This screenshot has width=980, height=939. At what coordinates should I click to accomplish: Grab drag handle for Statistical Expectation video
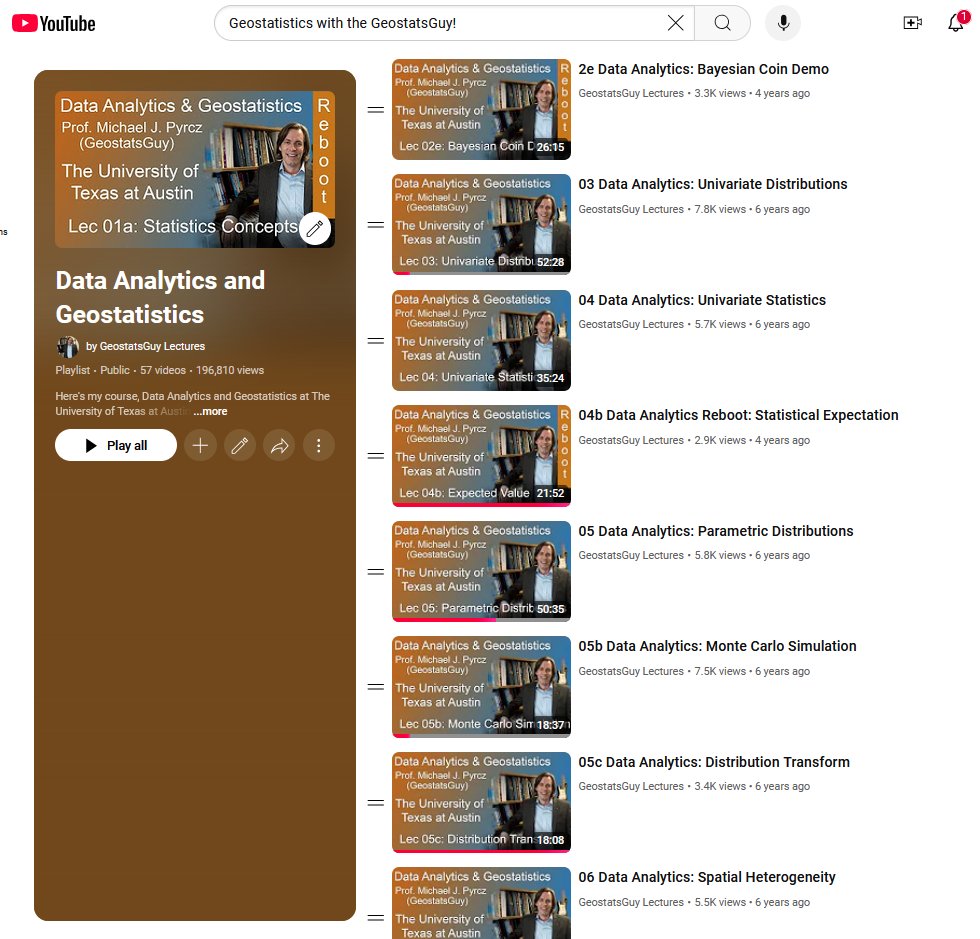(x=376, y=456)
